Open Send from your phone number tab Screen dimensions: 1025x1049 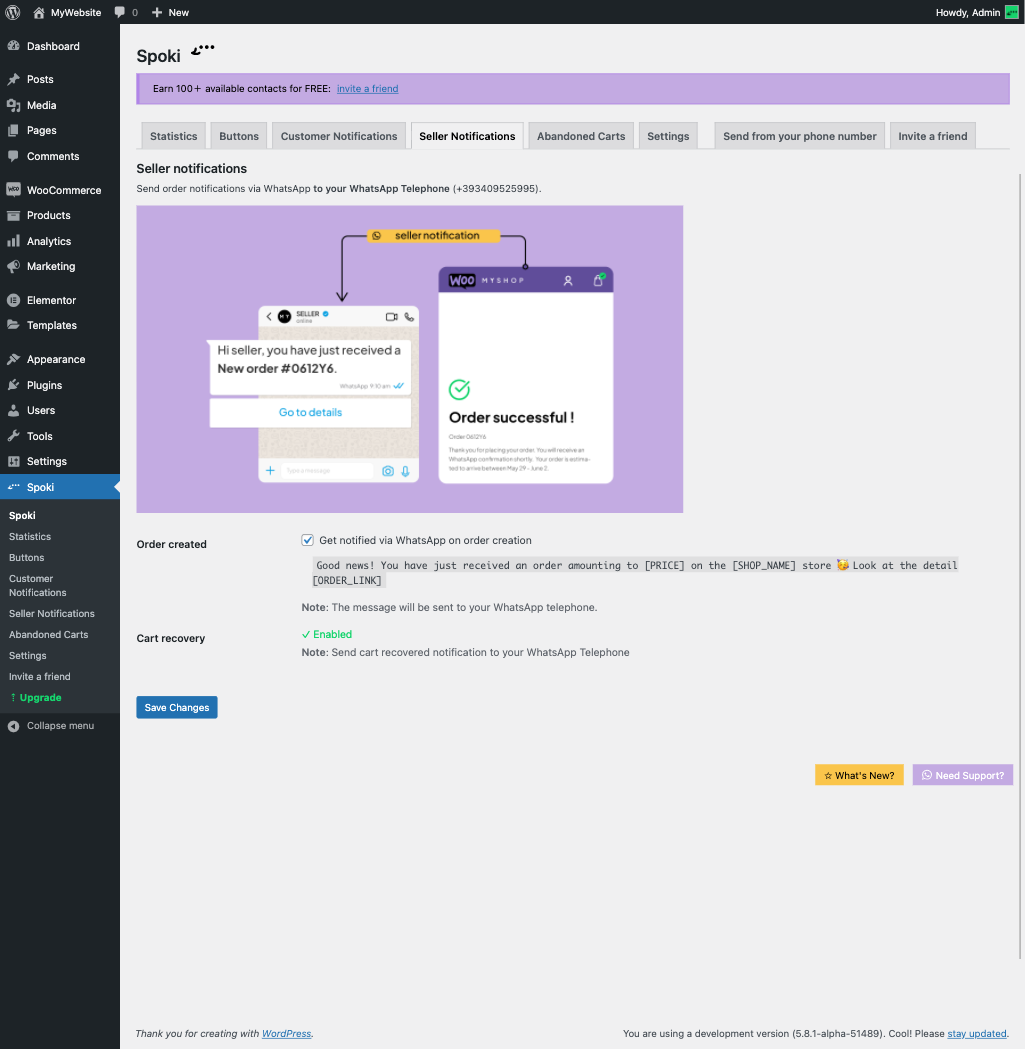(800, 136)
